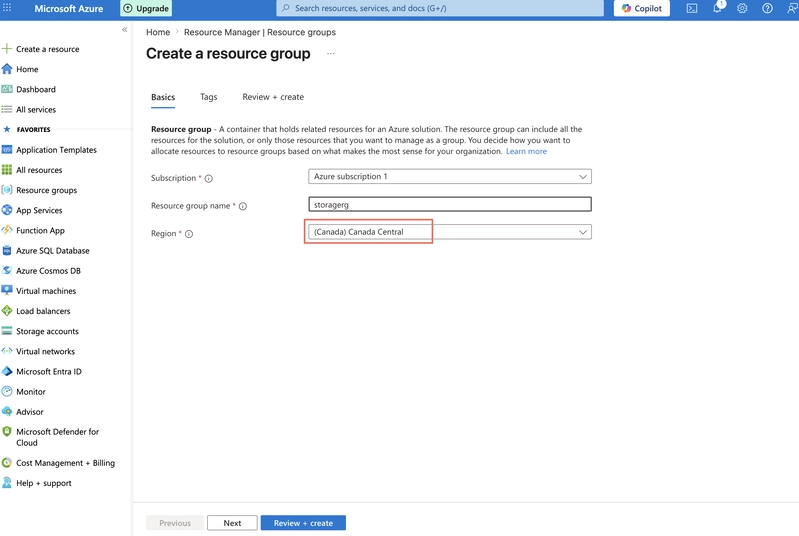Open the help question mark icon

[x=767, y=8]
